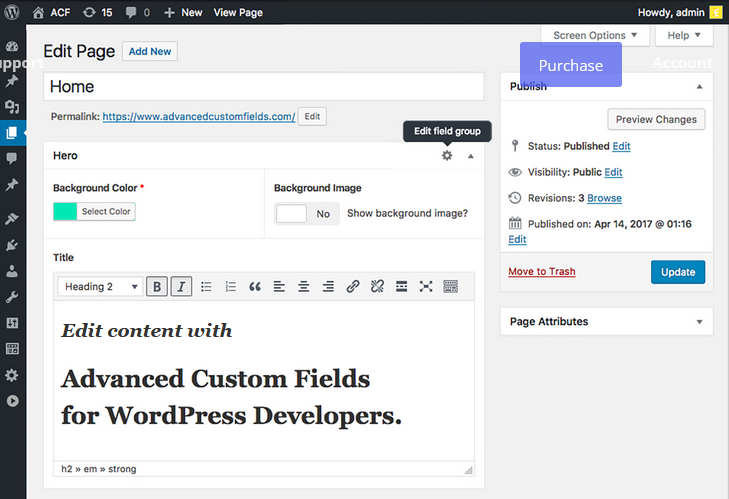Viewport: 729px width, 499px height.
Task: Open the Tools wrench icon in sidebar
Action: pos(12,297)
